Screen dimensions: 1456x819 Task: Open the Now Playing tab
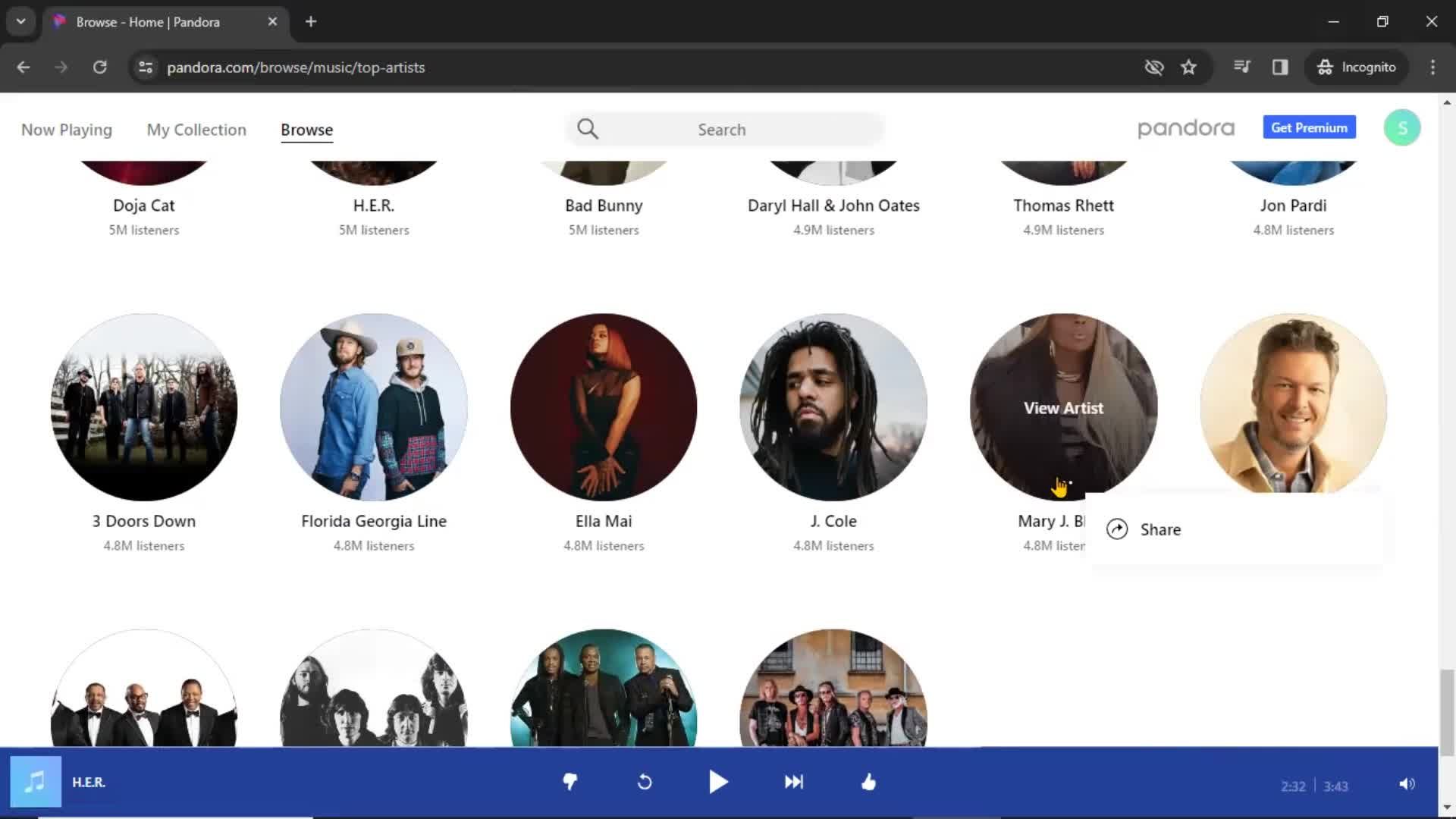(67, 130)
